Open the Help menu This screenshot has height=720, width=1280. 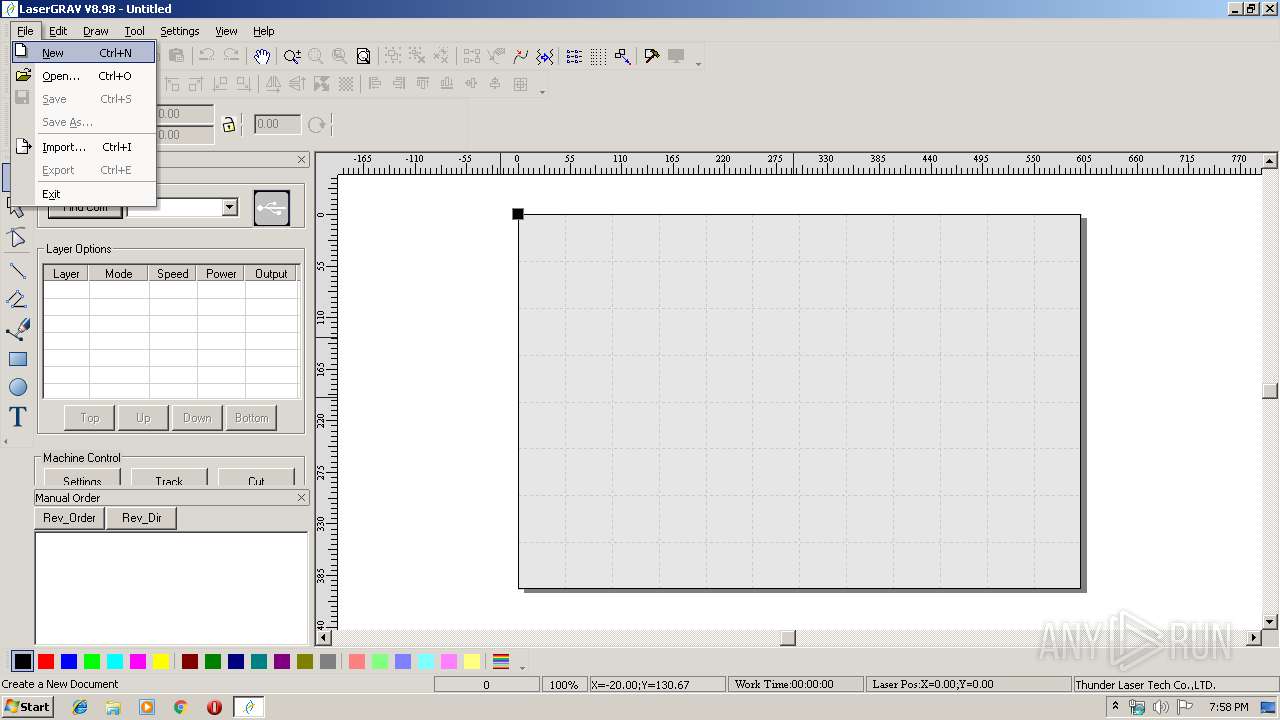[264, 31]
